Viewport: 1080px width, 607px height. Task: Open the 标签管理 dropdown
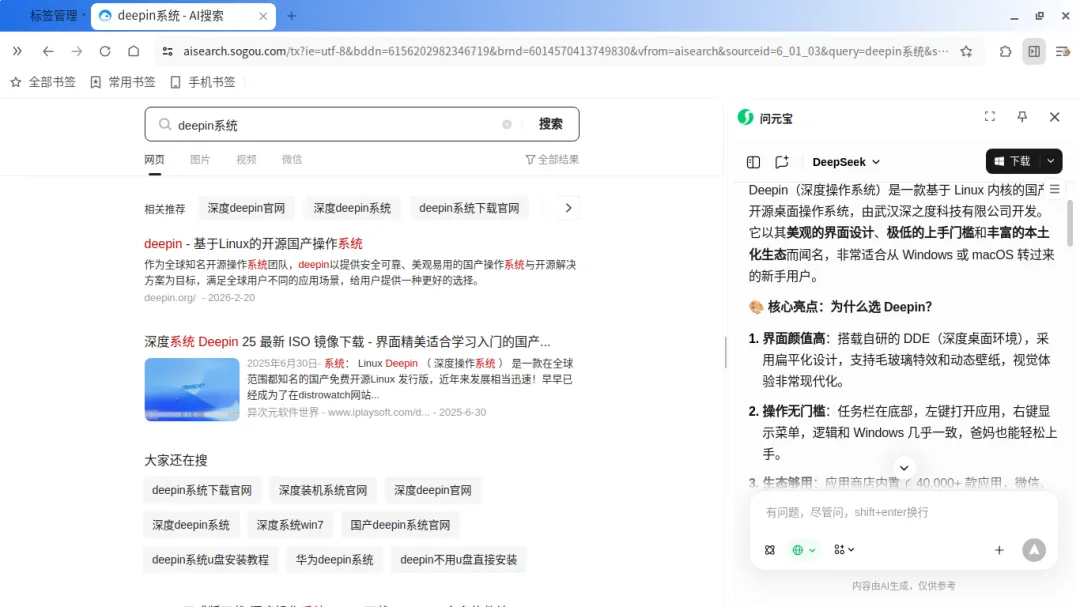tap(57, 15)
